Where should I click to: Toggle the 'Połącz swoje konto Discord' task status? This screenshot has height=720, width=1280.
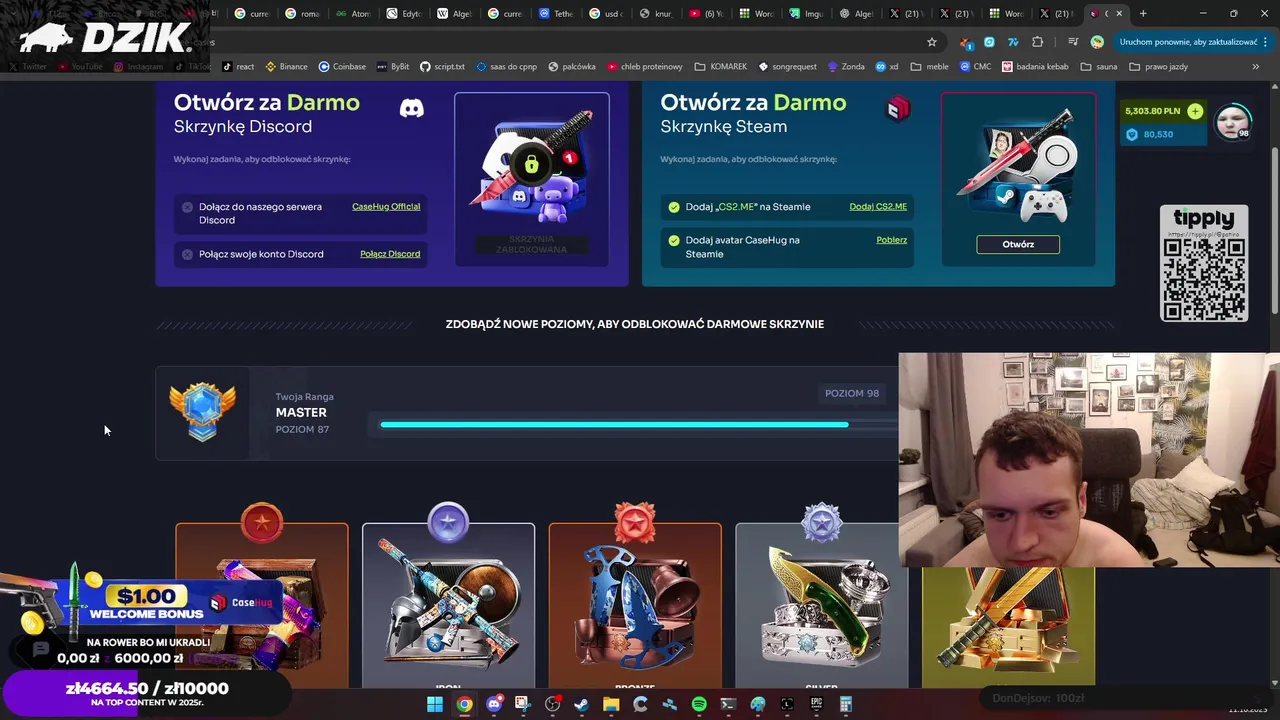187,254
